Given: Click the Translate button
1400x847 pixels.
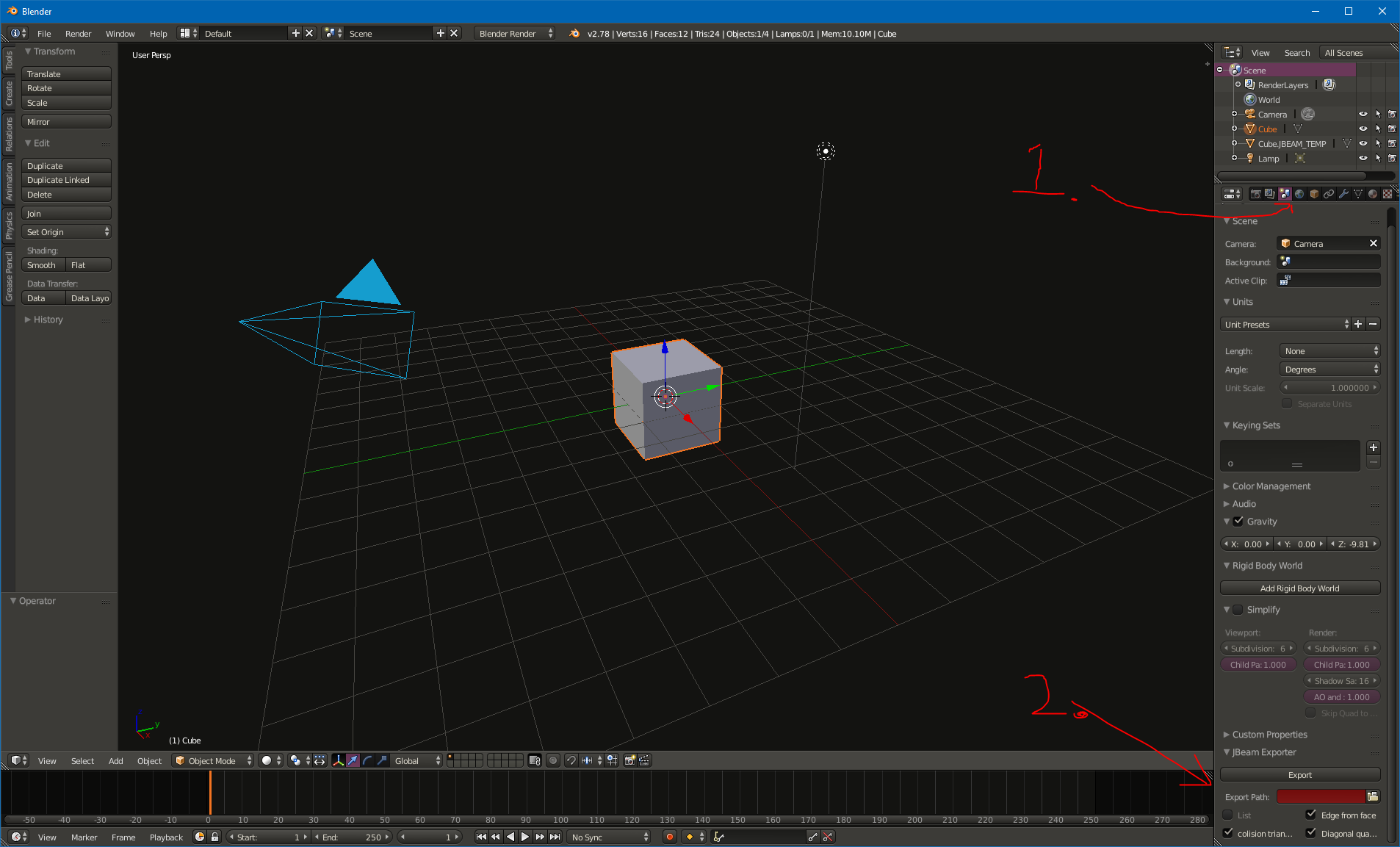Looking at the screenshot, I should click(x=66, y=74).
